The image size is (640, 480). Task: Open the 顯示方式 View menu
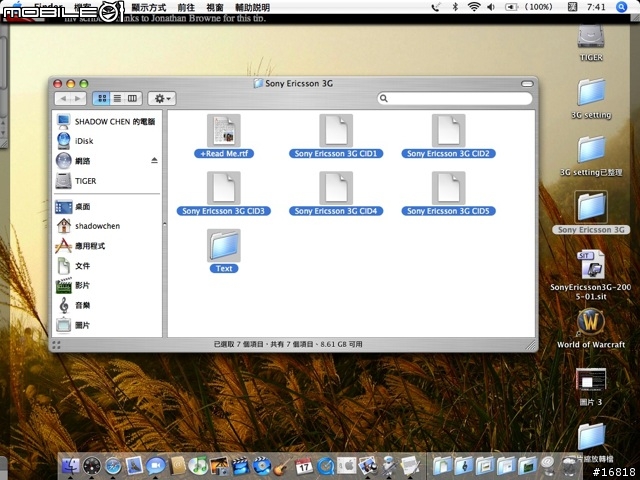tap(149, 7)
